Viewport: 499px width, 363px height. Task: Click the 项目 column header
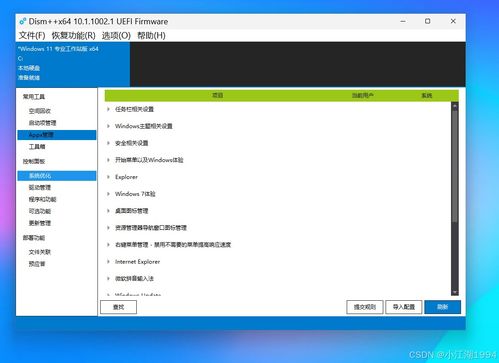218,95
